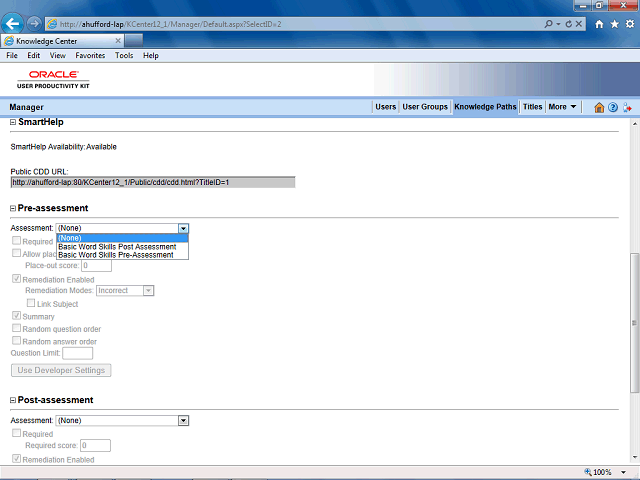Open the Edit menu
Image resolution: width=640 pixels, height=480 pixels.
33,56
